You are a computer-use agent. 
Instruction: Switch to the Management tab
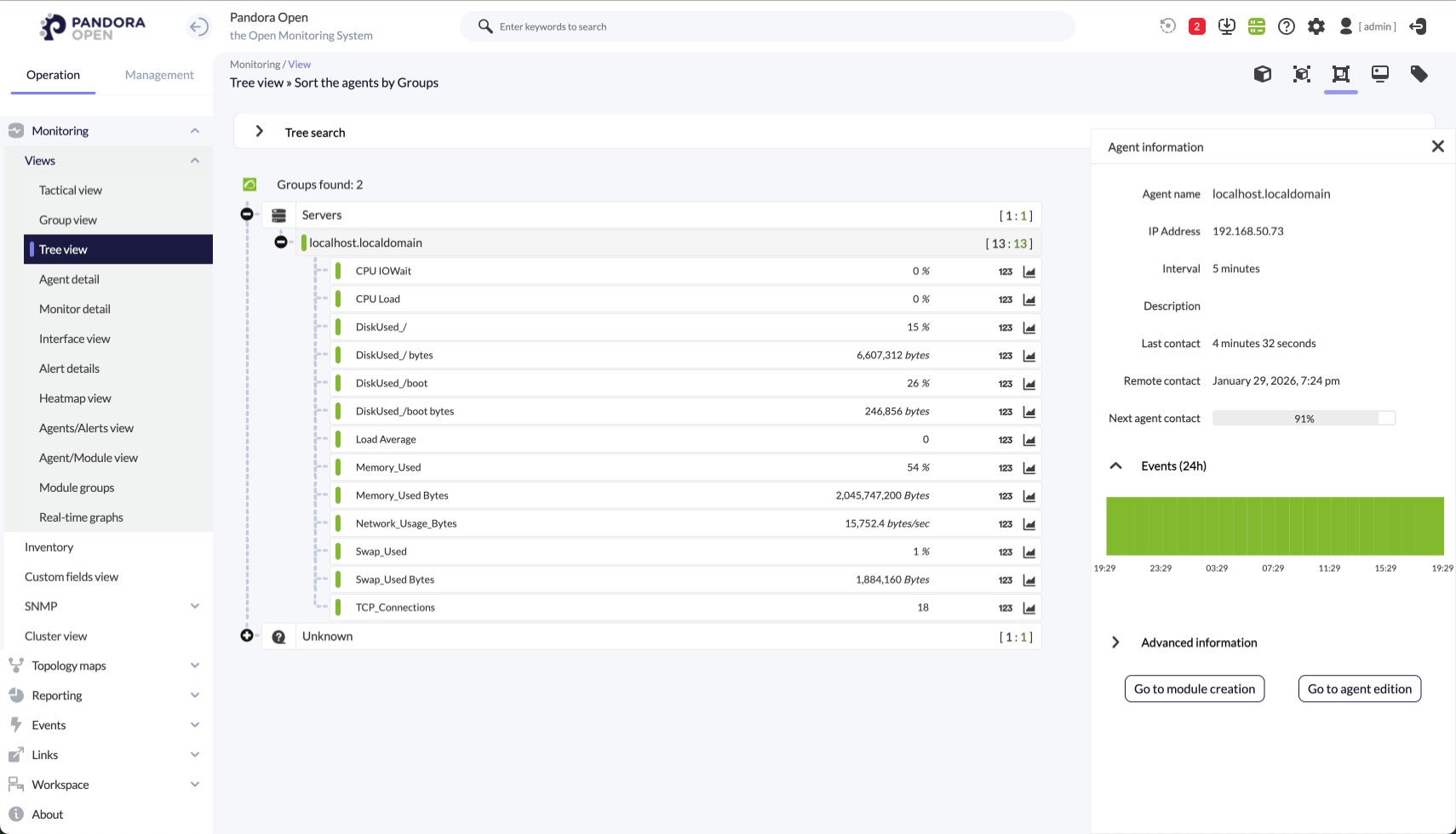click(x=159, y=75)
